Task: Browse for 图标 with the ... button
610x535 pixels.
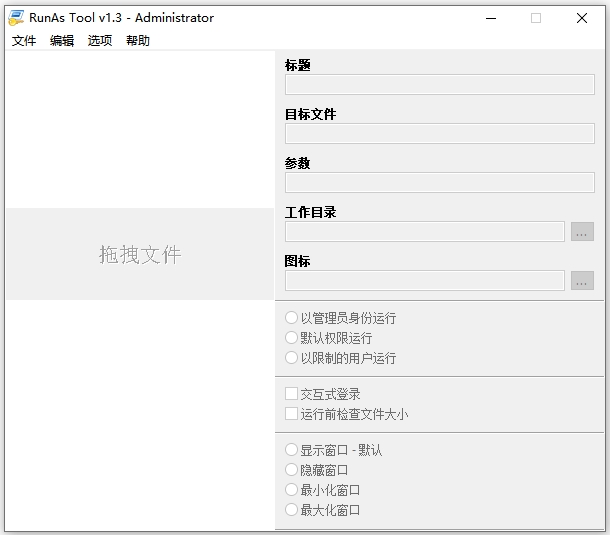Action: click(582, 281)
